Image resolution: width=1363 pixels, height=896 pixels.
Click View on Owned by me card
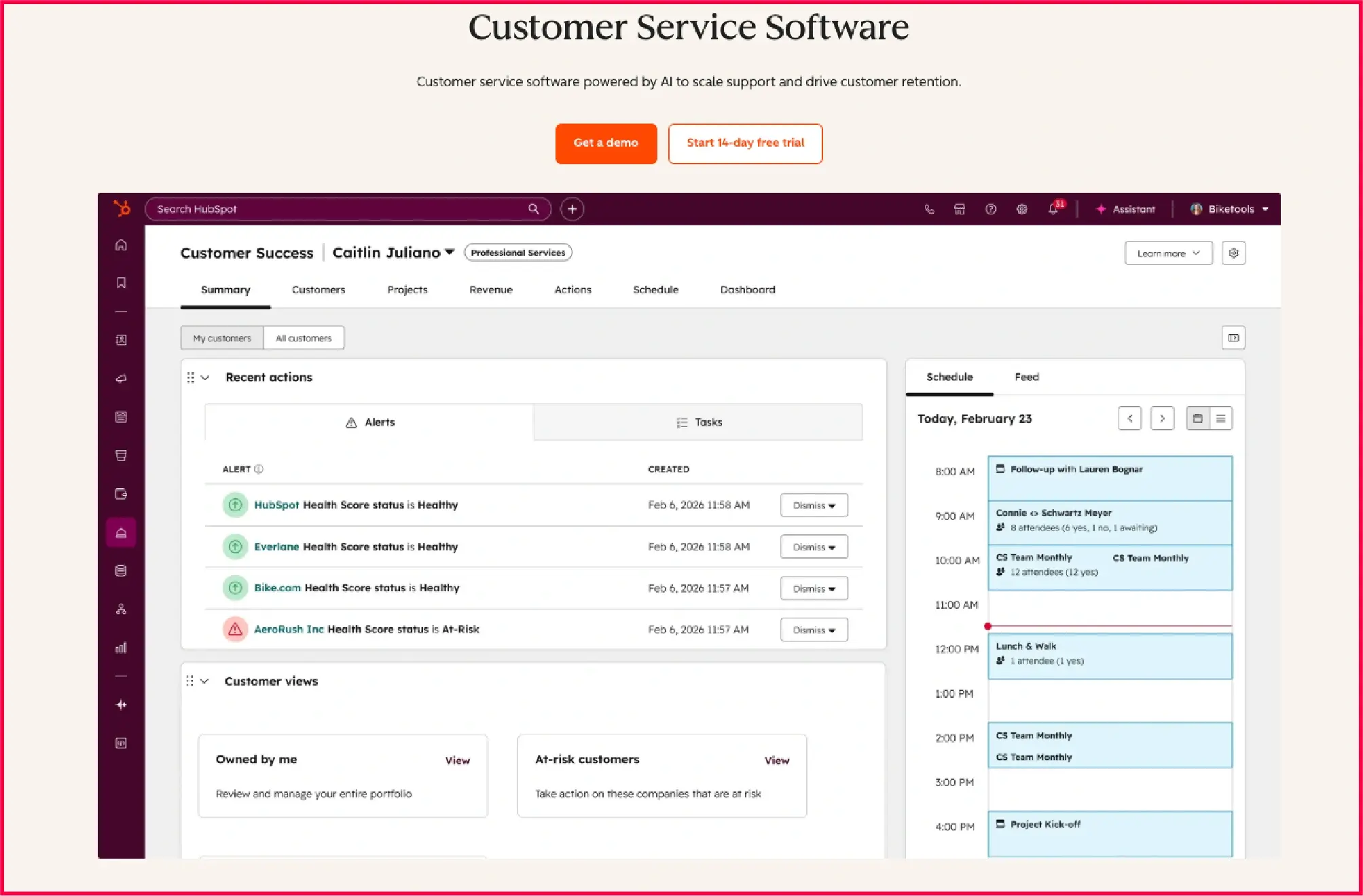[x=457, y=760]
